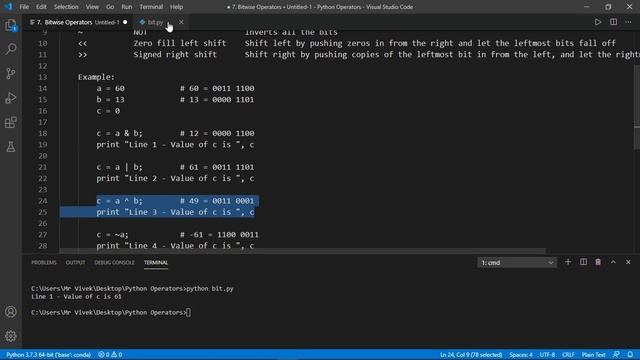Image resolution: width=640 pixels, height=360 pixels.
Task: Click the line 'b = 13'
Action: [x=111, y=100]
